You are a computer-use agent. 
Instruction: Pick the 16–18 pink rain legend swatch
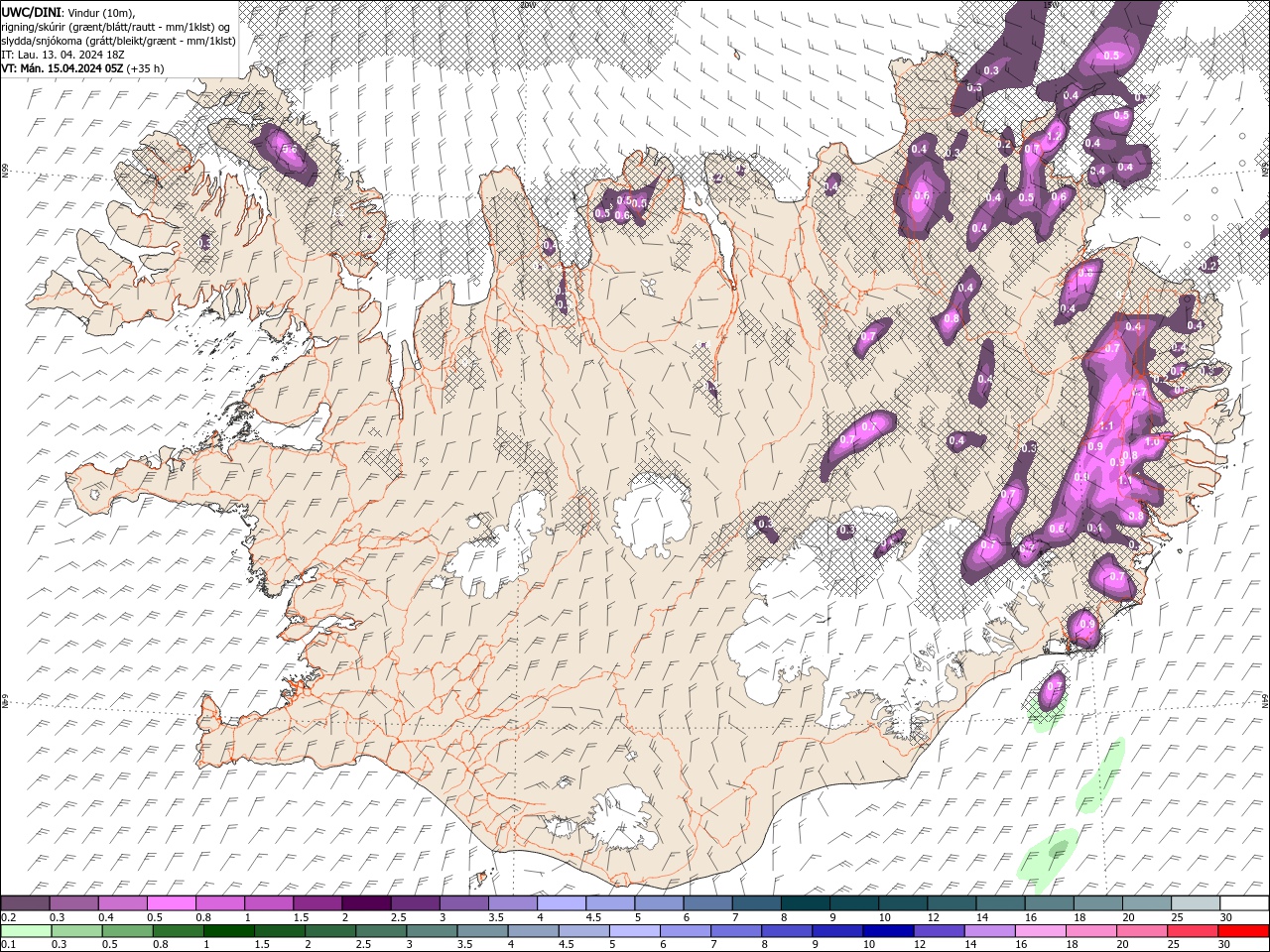[1040, 931]
